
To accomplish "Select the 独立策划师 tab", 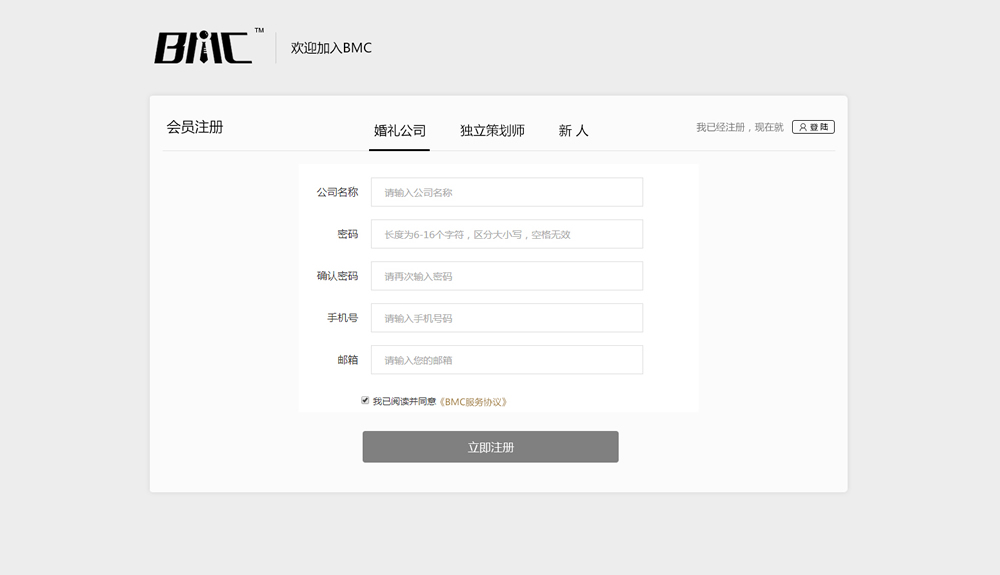I will pyautogui.click(x=492, y=131).
